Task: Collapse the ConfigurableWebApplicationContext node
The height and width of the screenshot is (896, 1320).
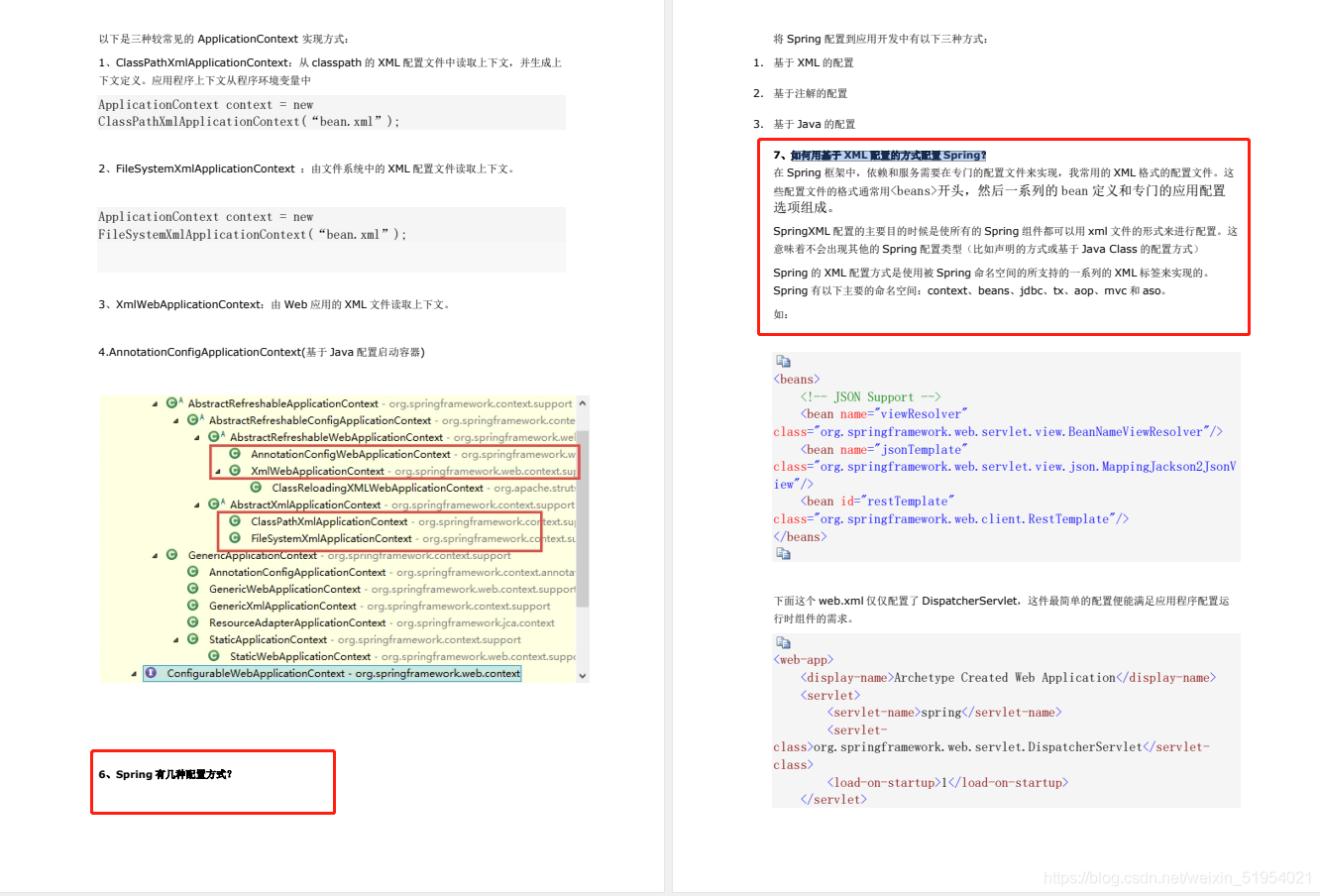Action: (x=134, y=674)
